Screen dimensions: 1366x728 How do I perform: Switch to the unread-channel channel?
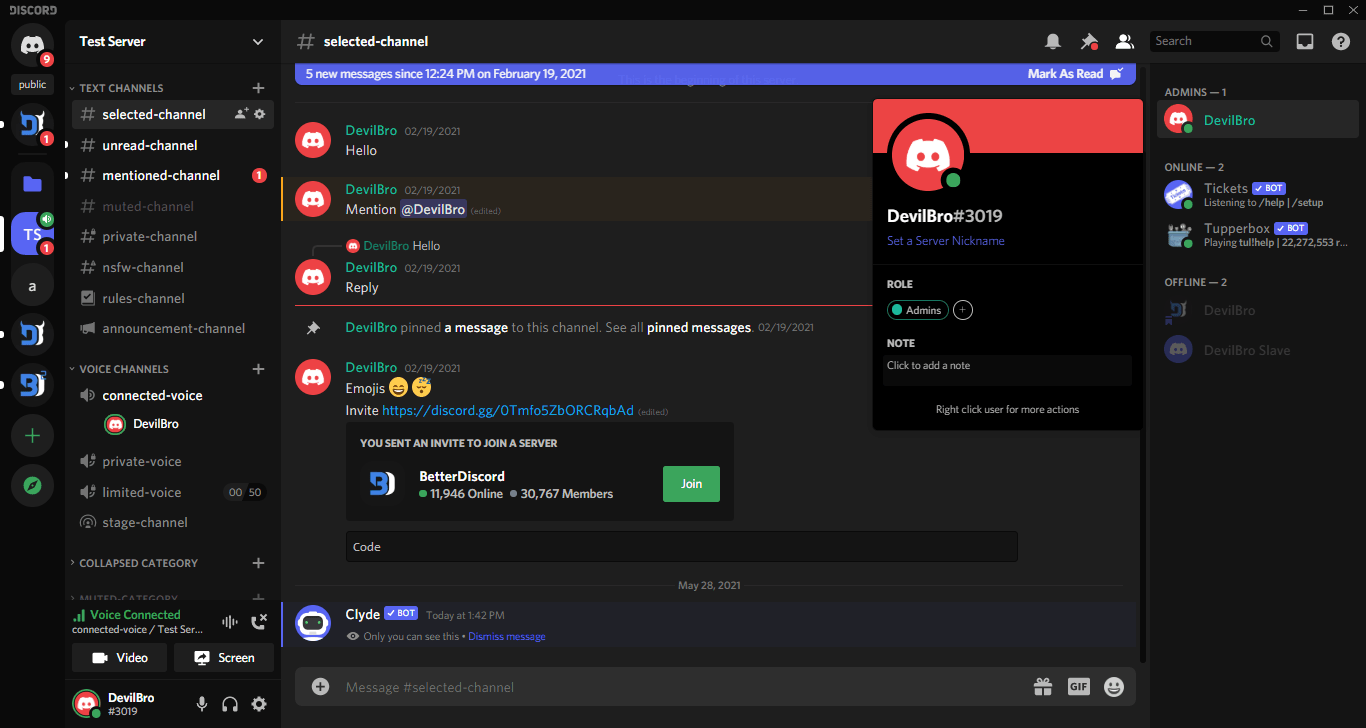coord(150,145)
